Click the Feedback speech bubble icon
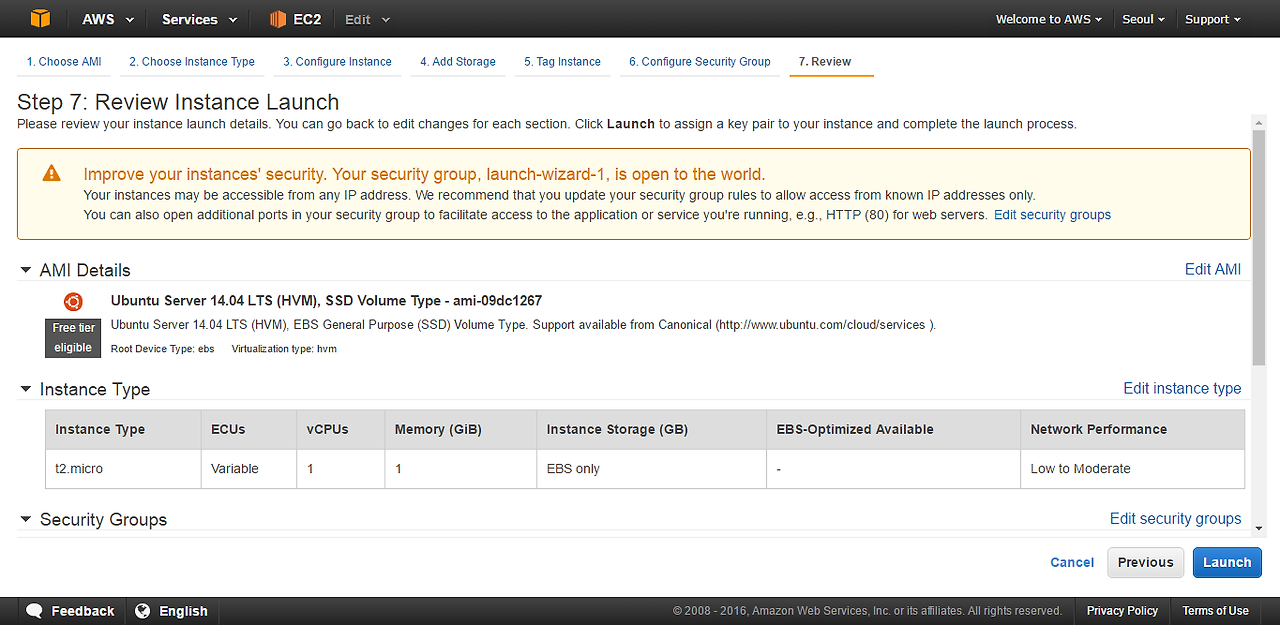Screen dimensions: 1280x625 [34, 611]
